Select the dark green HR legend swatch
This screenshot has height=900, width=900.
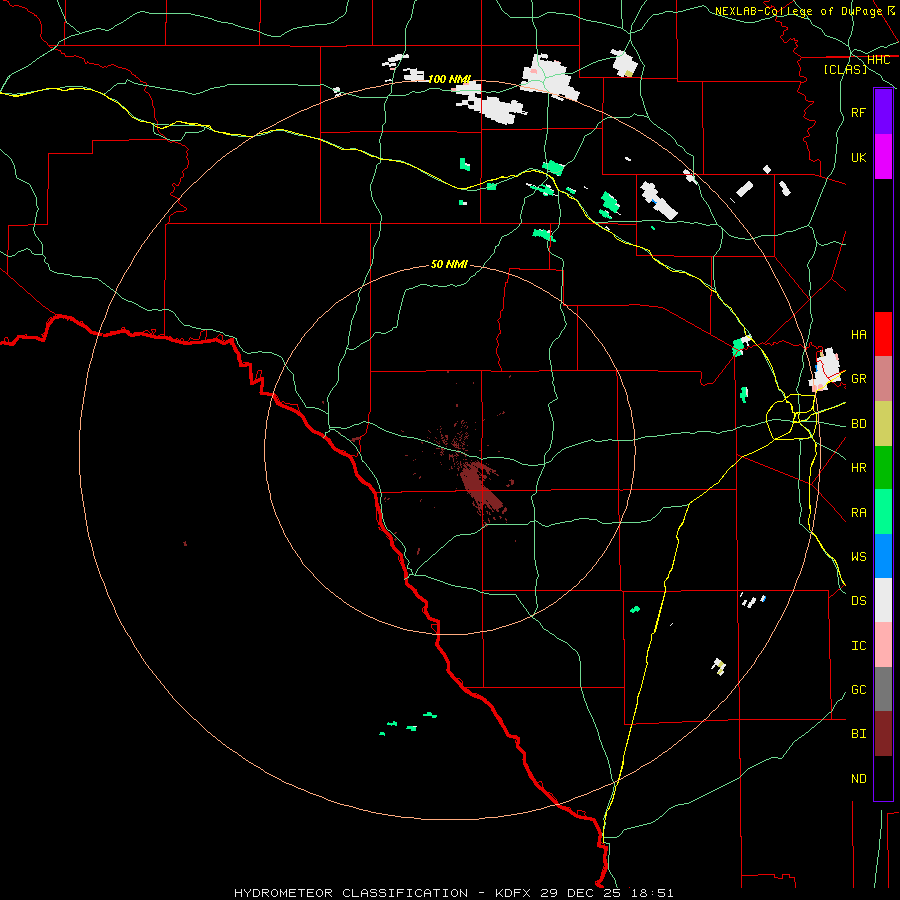pyautogui.click(x=883, y=468)
